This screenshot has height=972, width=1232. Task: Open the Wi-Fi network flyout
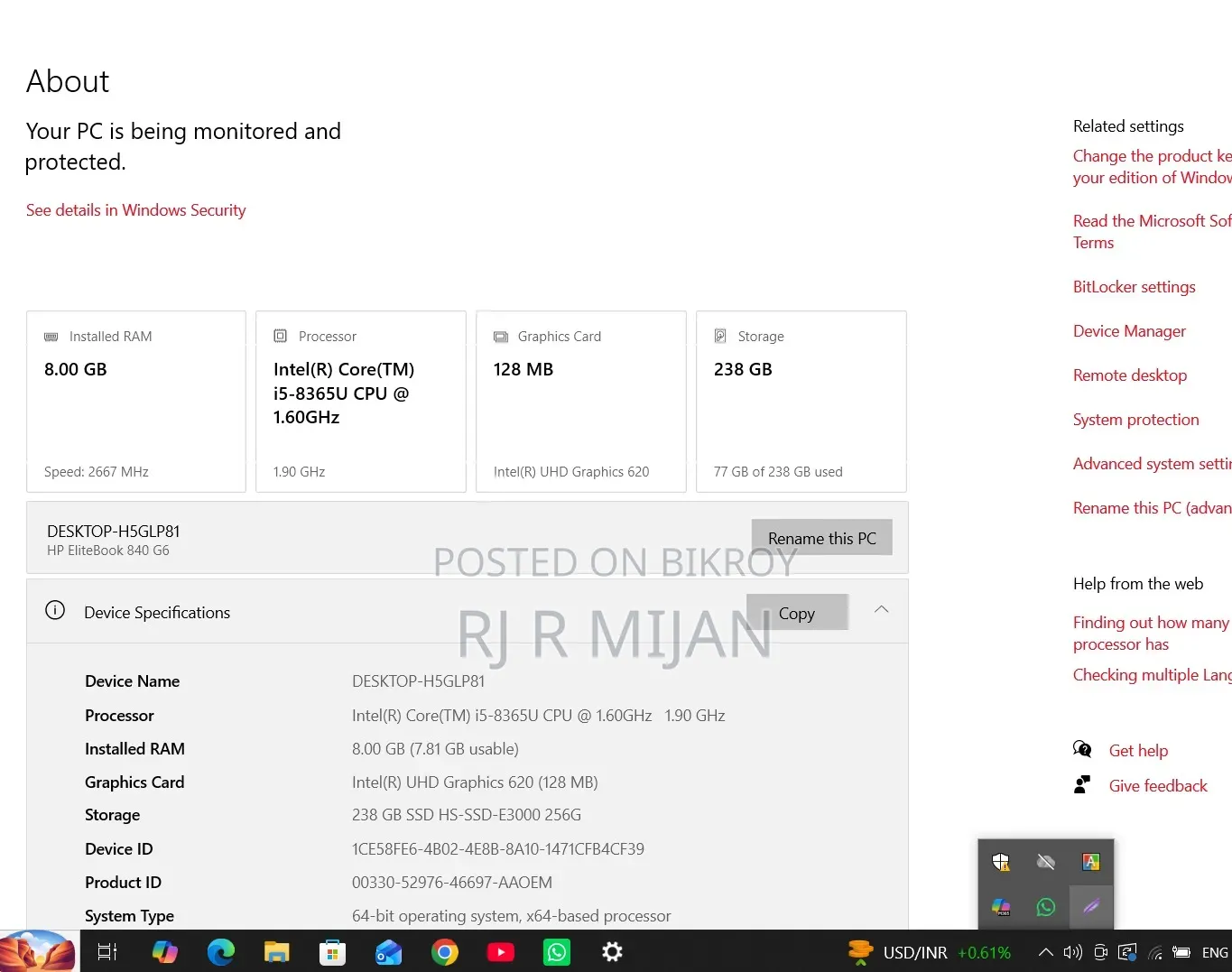coord(1154,952)
